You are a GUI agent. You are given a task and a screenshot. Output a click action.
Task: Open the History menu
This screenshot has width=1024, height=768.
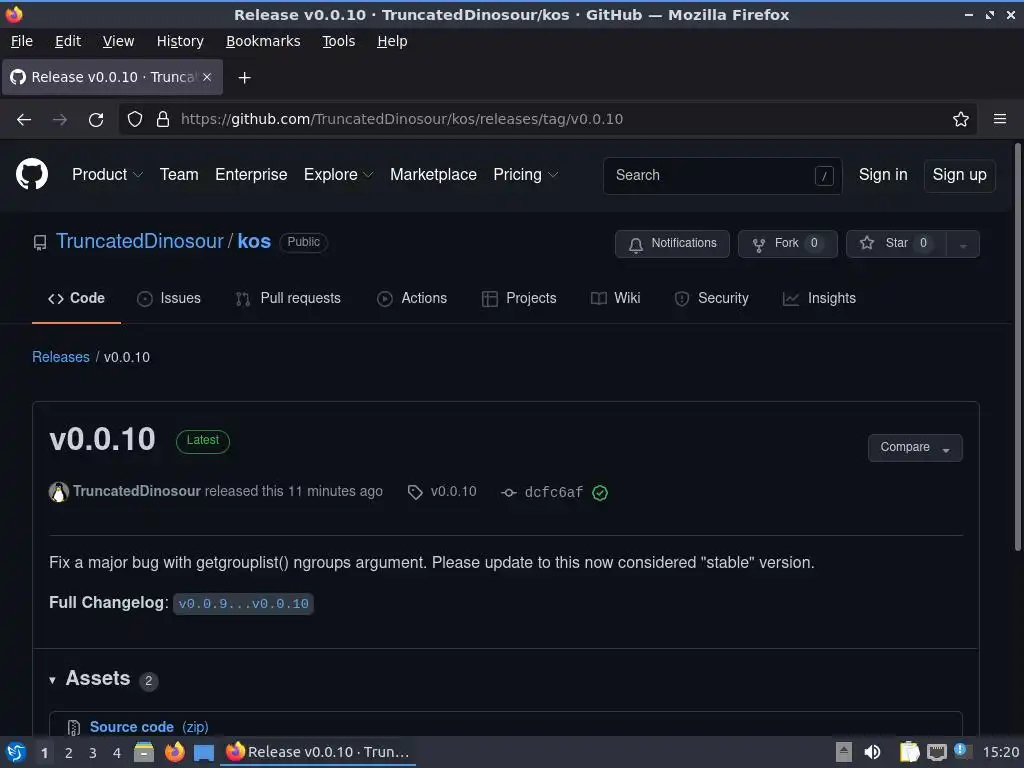[x=180, y=41]
